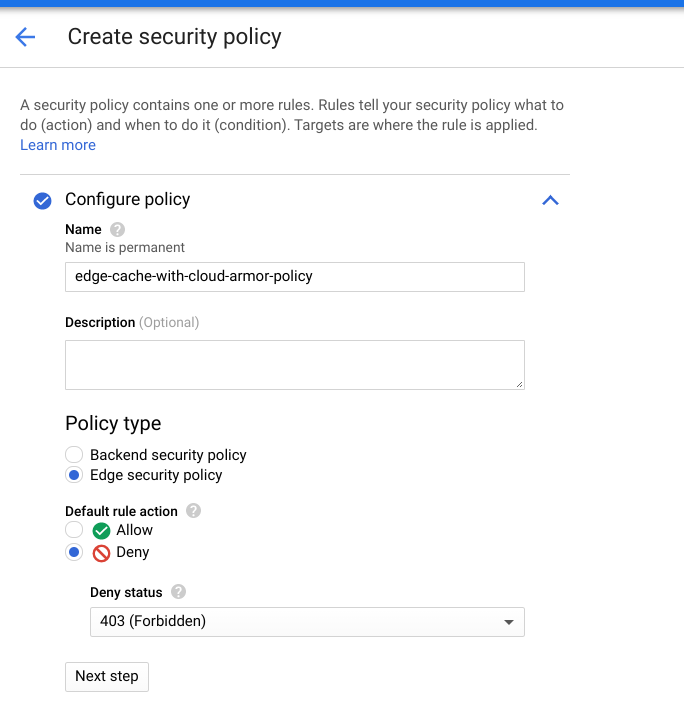Click the Description text area
This screenshot has width=684, height=703.
tap(294, 364)
